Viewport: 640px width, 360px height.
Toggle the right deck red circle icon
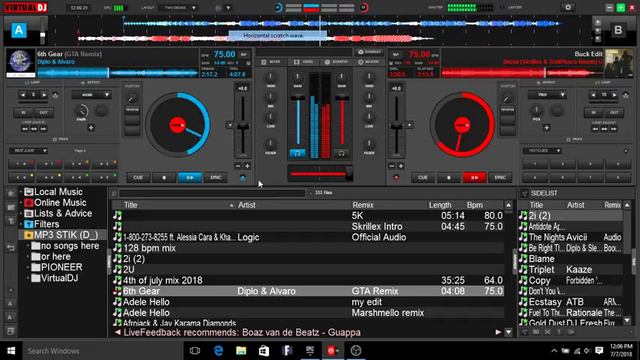tap(396, 178)
